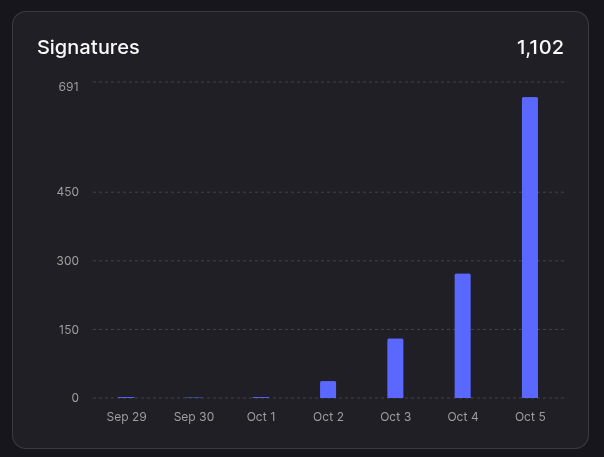Click the '150' y-axis value
This screenshot has width=604, height=457.
click(x=69, y=329)
